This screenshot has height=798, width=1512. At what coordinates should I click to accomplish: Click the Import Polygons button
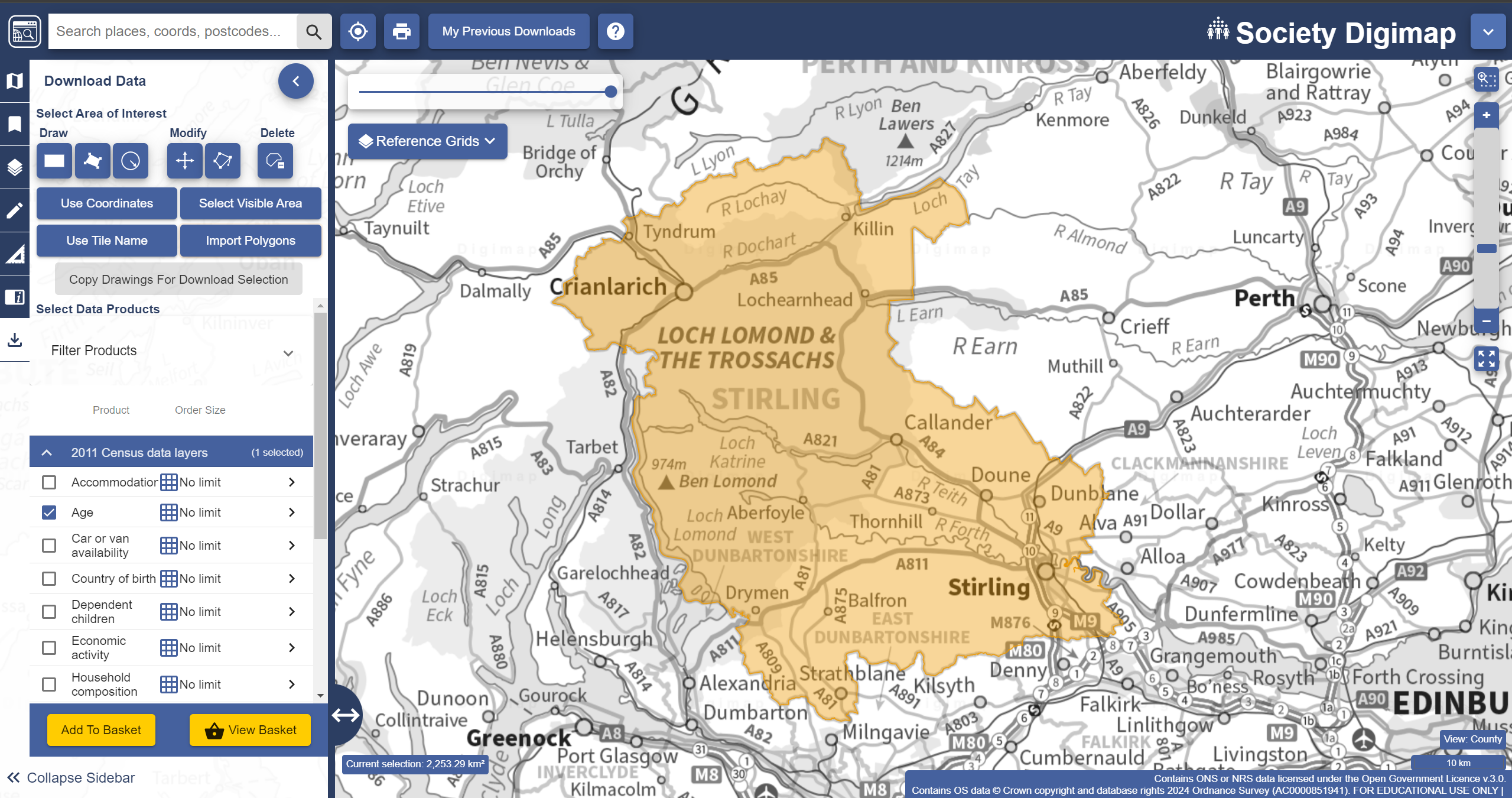(x=251, y=241)
